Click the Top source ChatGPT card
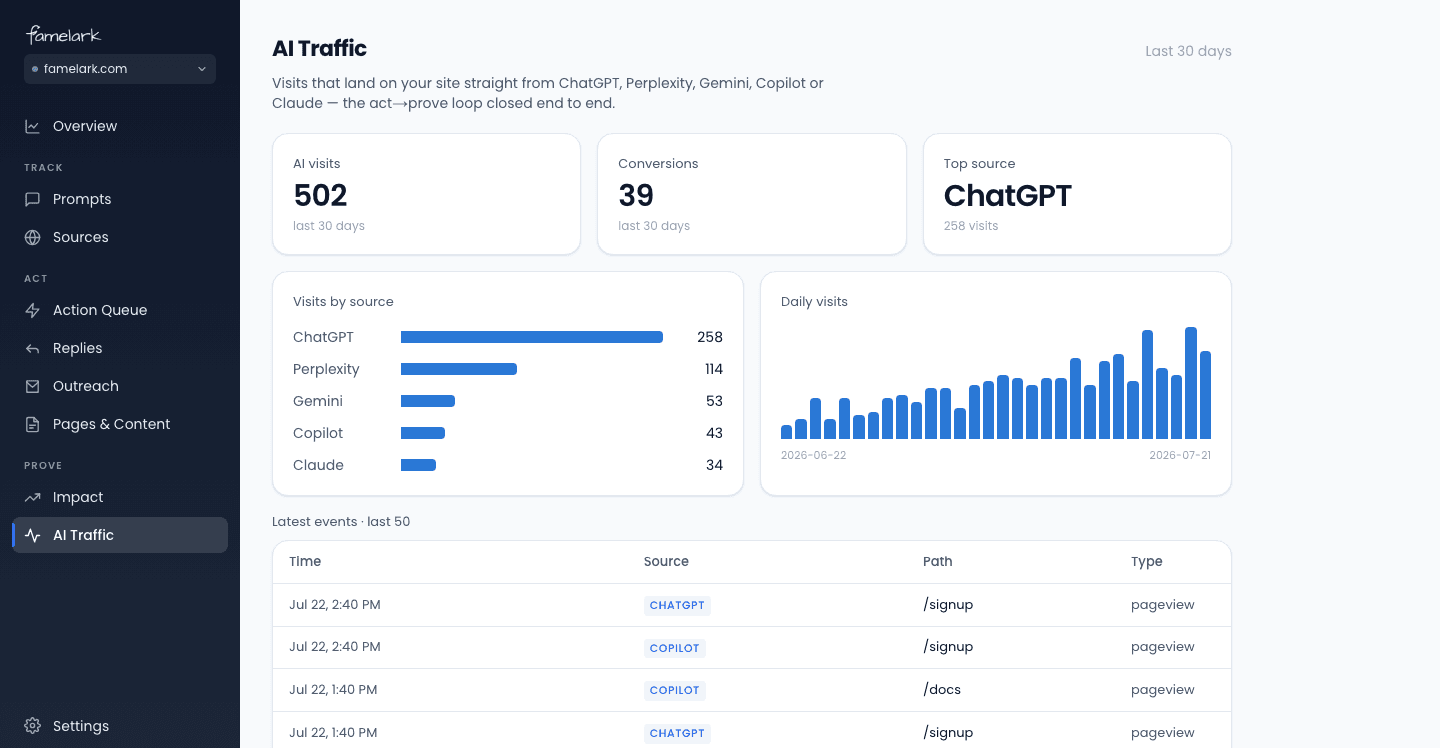 pos(1077,194)
